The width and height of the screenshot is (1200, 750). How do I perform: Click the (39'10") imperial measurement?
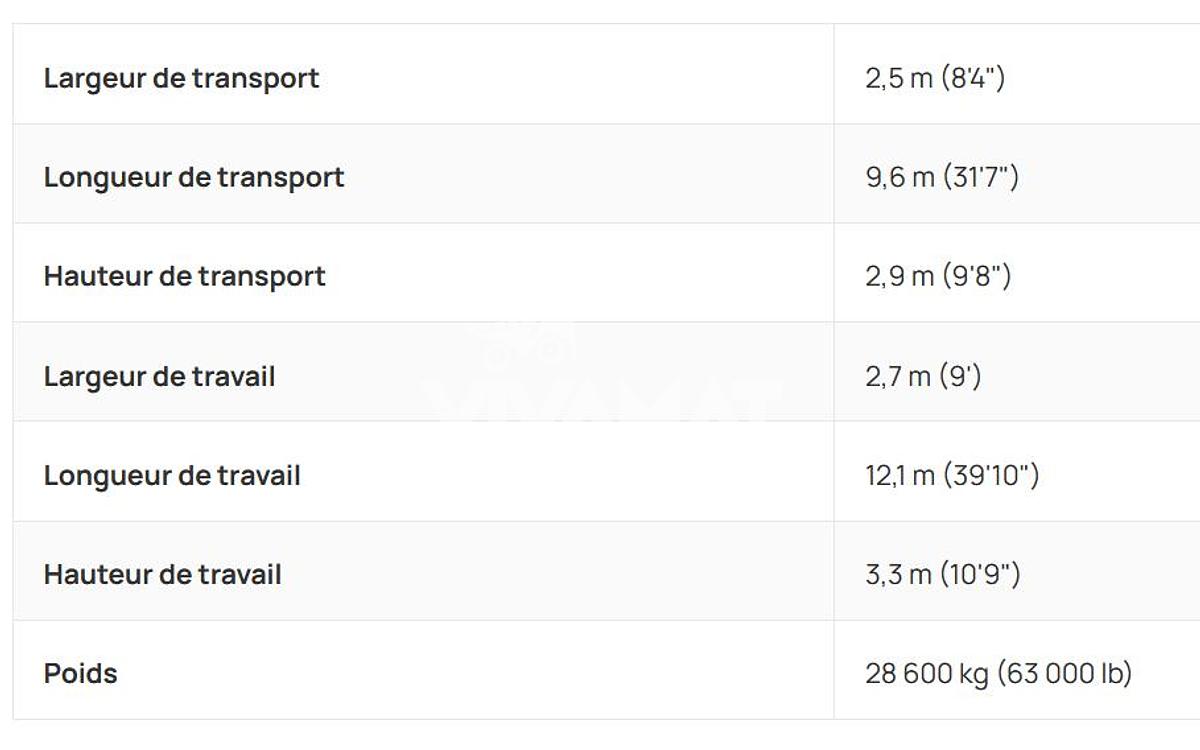(990, 475)
